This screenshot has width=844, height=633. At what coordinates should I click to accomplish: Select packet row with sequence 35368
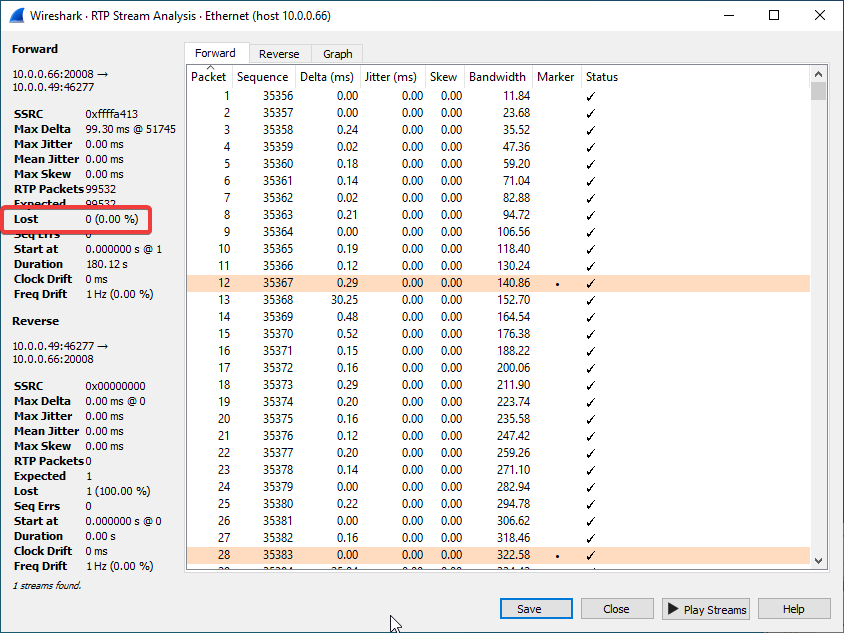click(498, 300)
